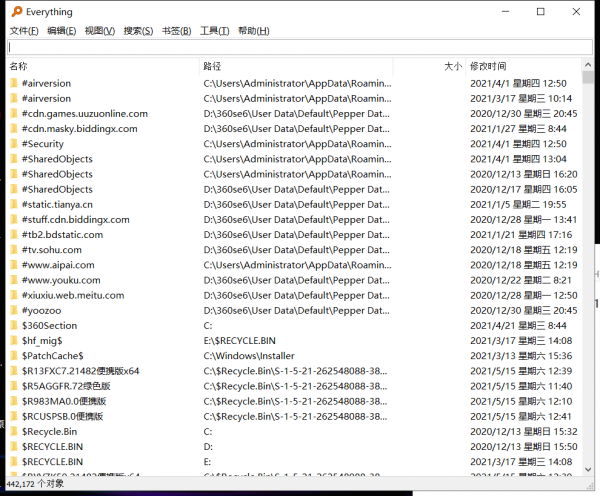Click date 2021/3/13 星期六 15:36

coord(521,356)
